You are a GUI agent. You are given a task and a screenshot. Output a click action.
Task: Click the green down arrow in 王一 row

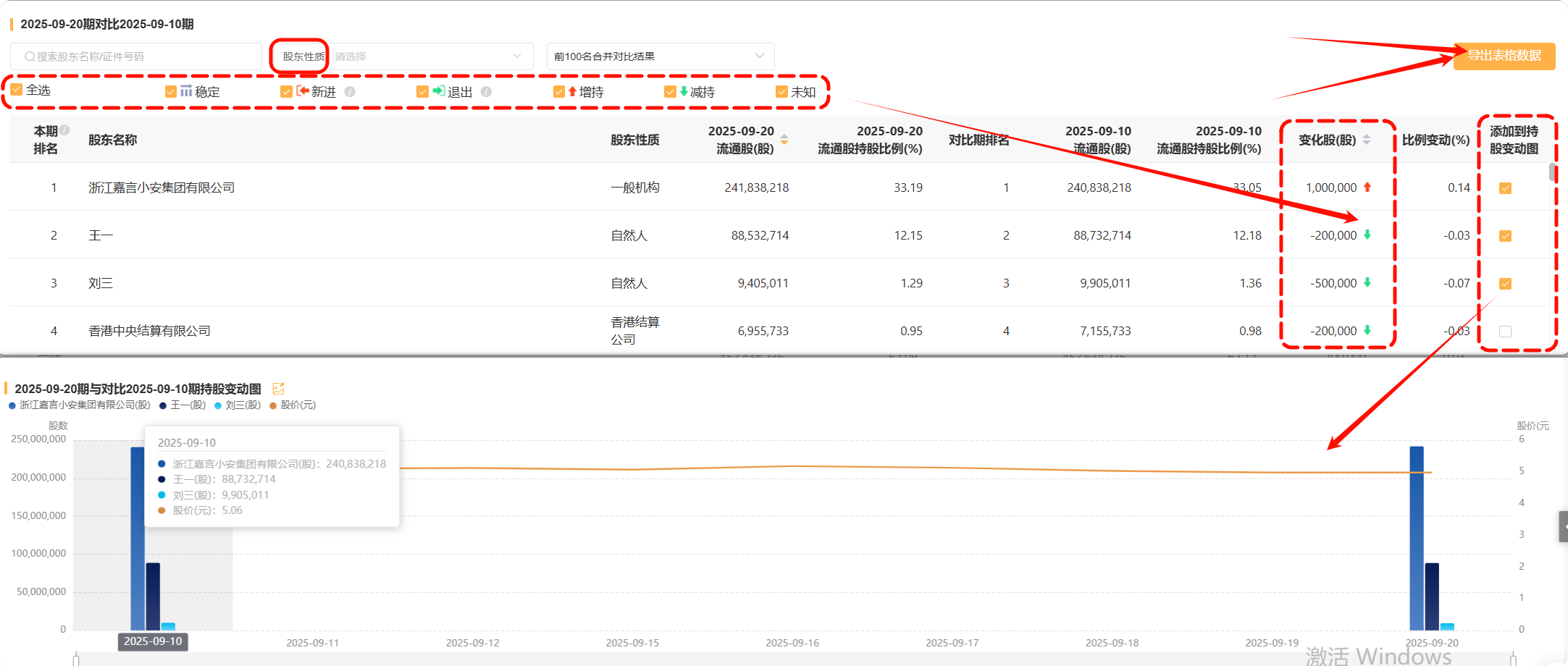[1367, 235]
